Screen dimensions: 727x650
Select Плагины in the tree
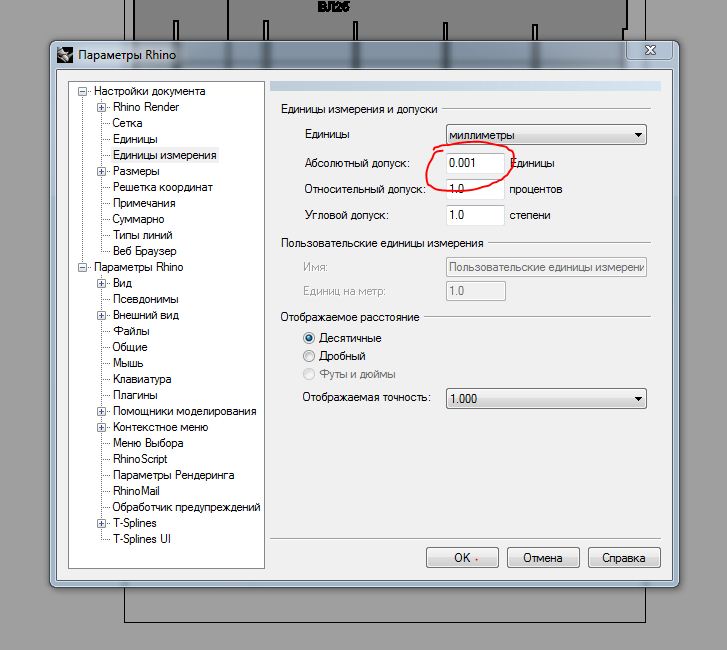[135, 395]
